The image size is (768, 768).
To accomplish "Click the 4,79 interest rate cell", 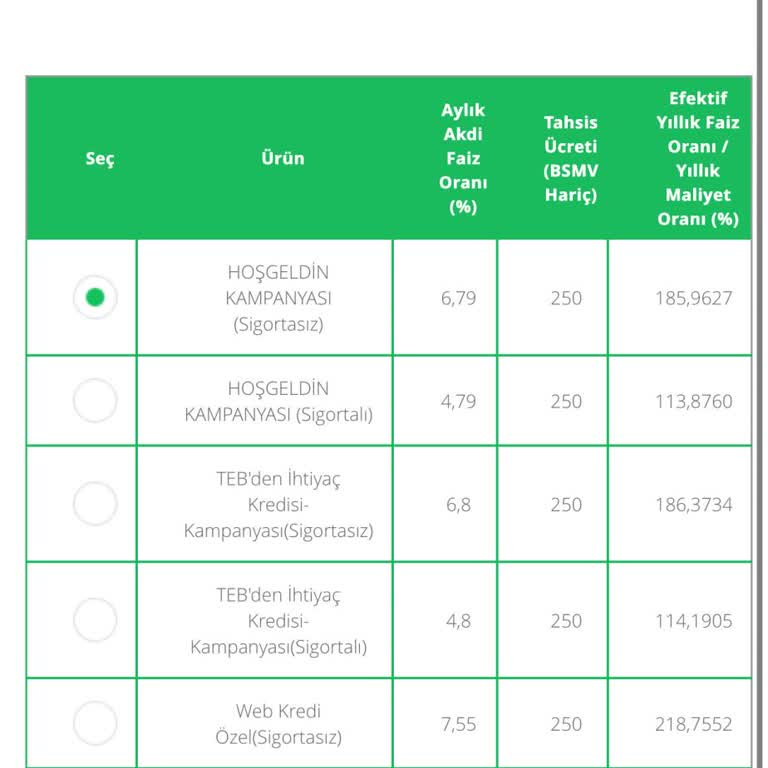I will click(458, 401).
